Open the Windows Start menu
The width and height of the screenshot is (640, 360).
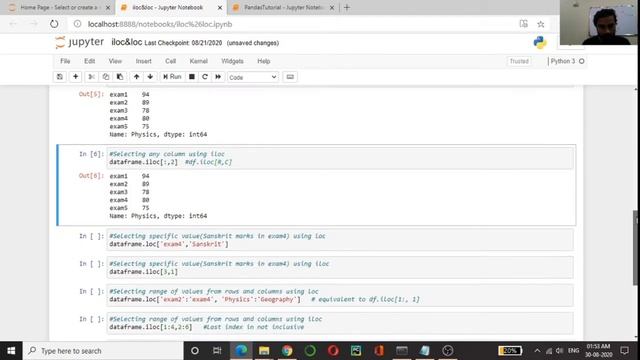11,351
